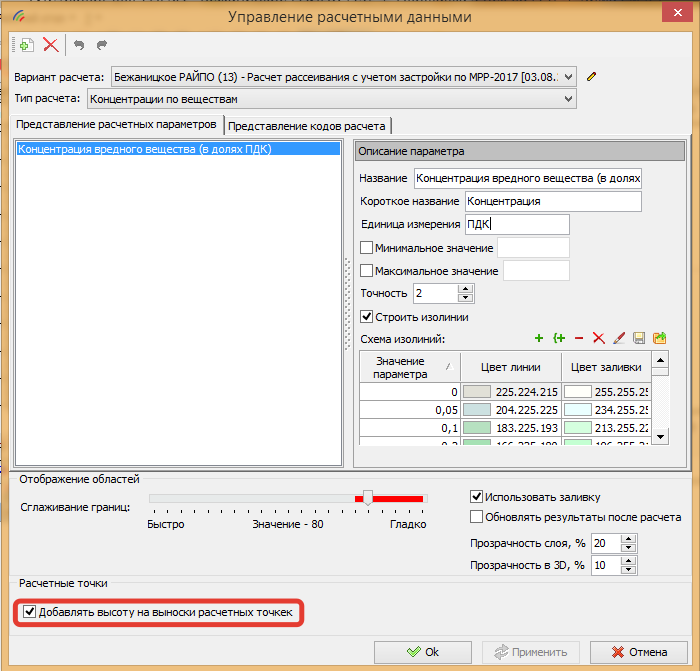Add an isoline with the green plus icon
This screenshot has height=671, width=700.
tap(539, 339)
